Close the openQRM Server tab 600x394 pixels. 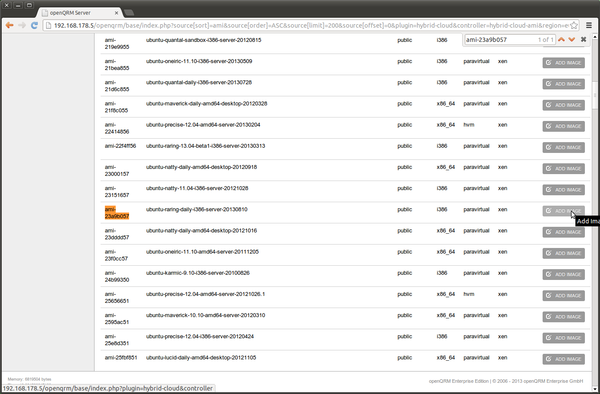pyautogui.click(x=117, y=13)
